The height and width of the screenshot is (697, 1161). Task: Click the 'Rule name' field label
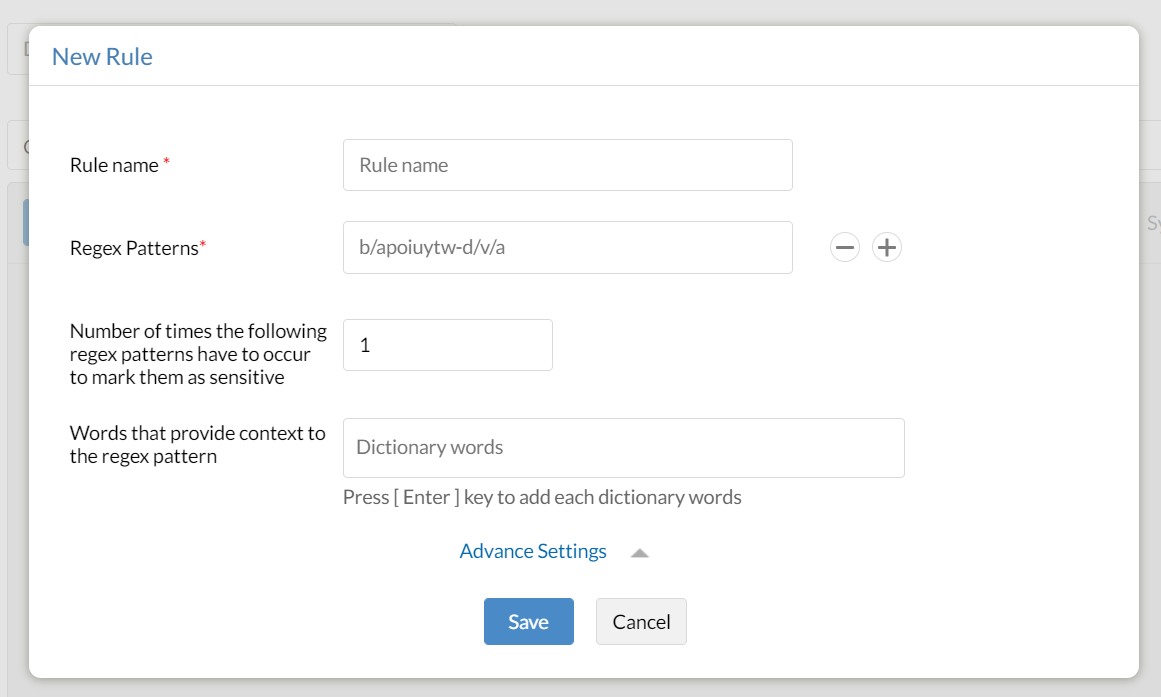pos(114,165)
